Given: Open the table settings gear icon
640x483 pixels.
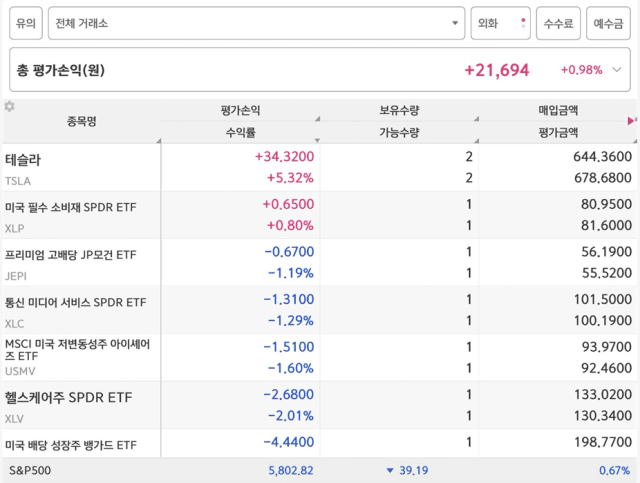Looking at the screenshot, I should [x=9, y=107].
